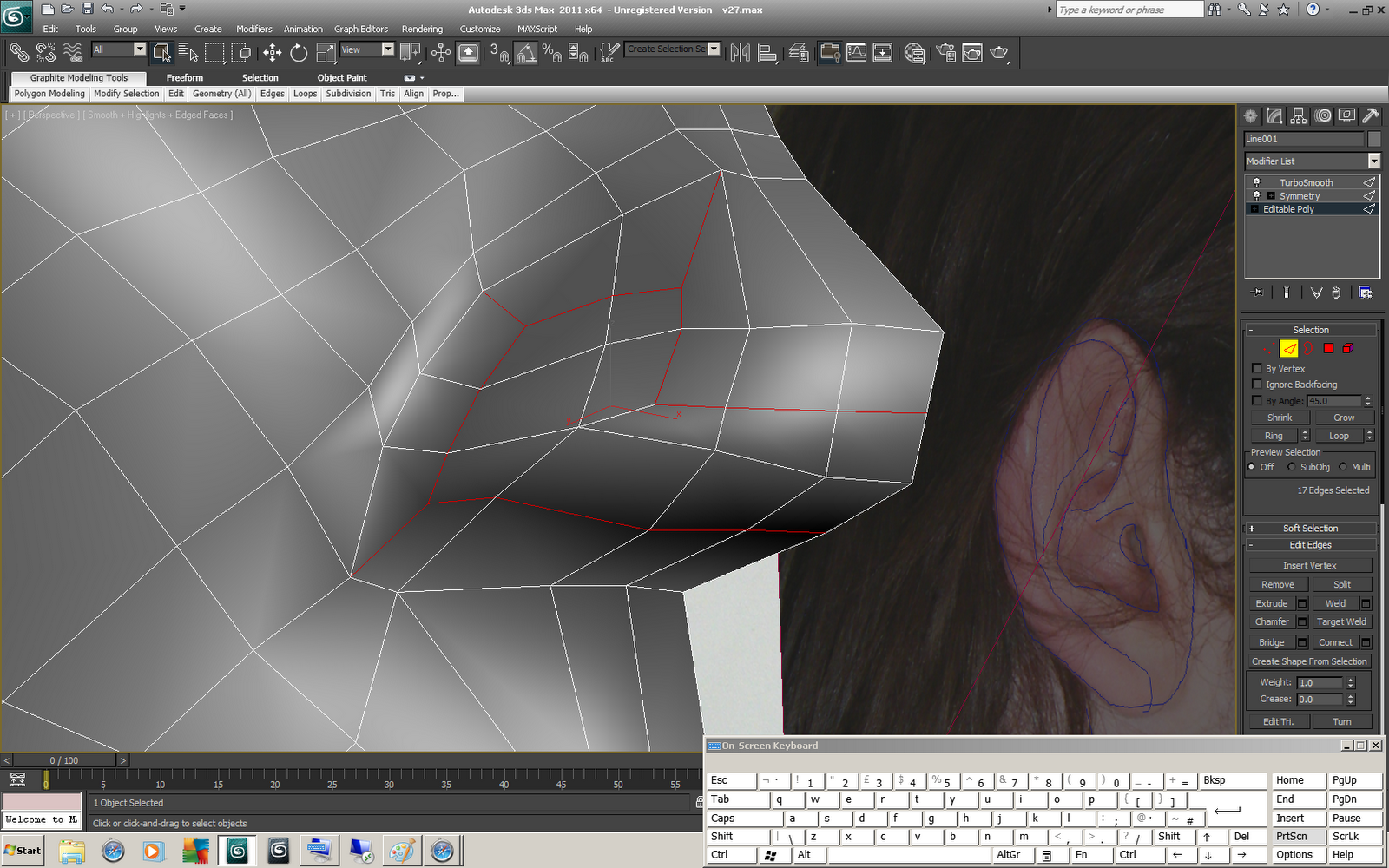The height and width of the screenshot is (868, 1389).
Task: Switch to the Freeform ribbon tab
Action: pyautogui.click(x=184, y=77)
